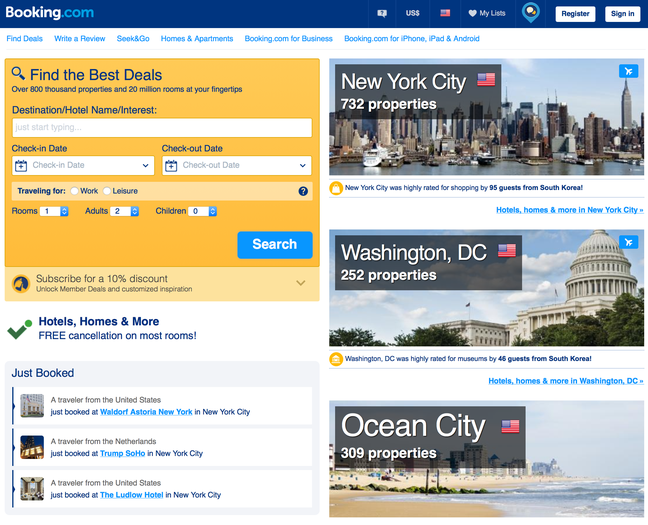This screenshot has height=525, width=648.
Task: Open Homes & Apartments in navigation
Action: coord(197,38)
